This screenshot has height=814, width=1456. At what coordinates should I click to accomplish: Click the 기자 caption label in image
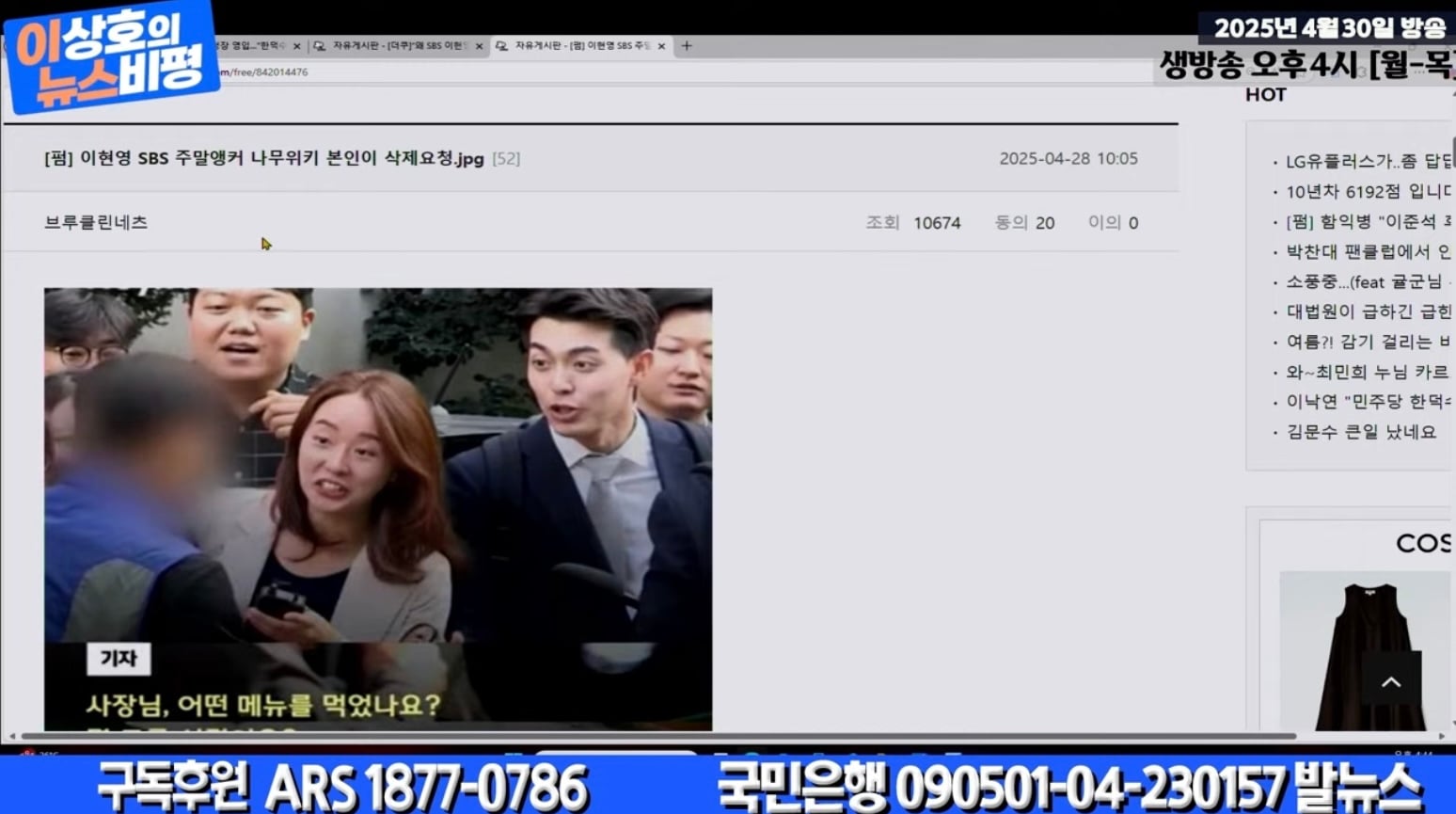(x=119, y=659)
